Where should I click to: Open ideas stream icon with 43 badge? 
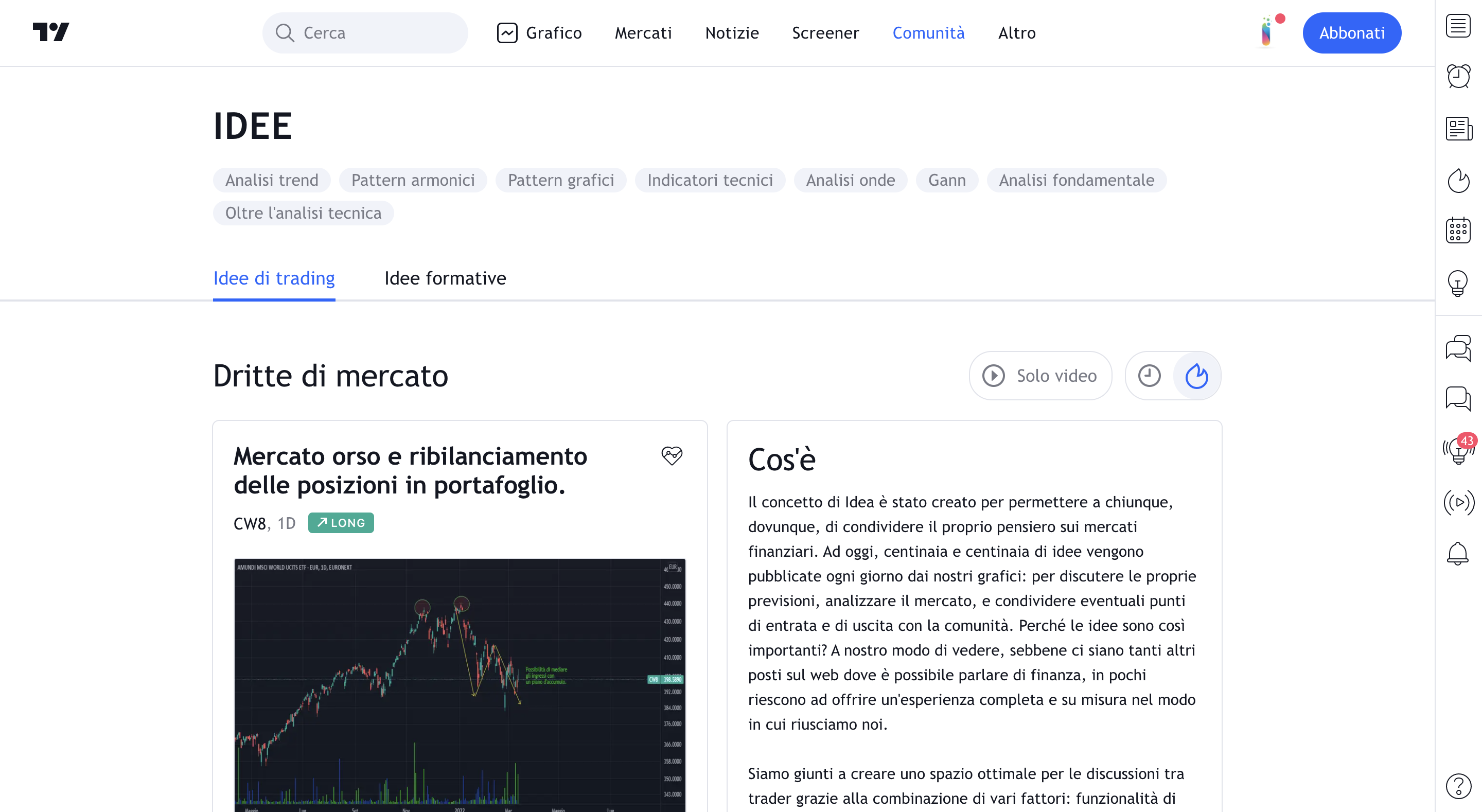coord(1458,449)
